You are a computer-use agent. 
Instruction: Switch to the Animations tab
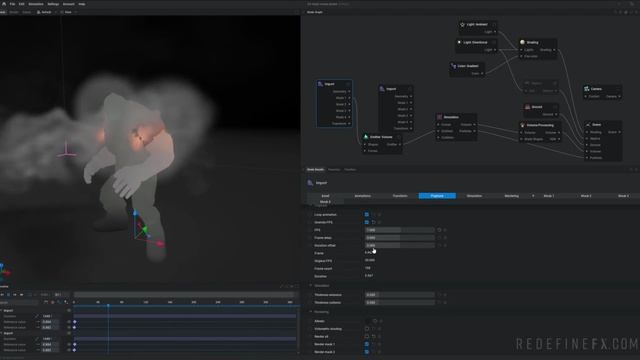(362, 196)
